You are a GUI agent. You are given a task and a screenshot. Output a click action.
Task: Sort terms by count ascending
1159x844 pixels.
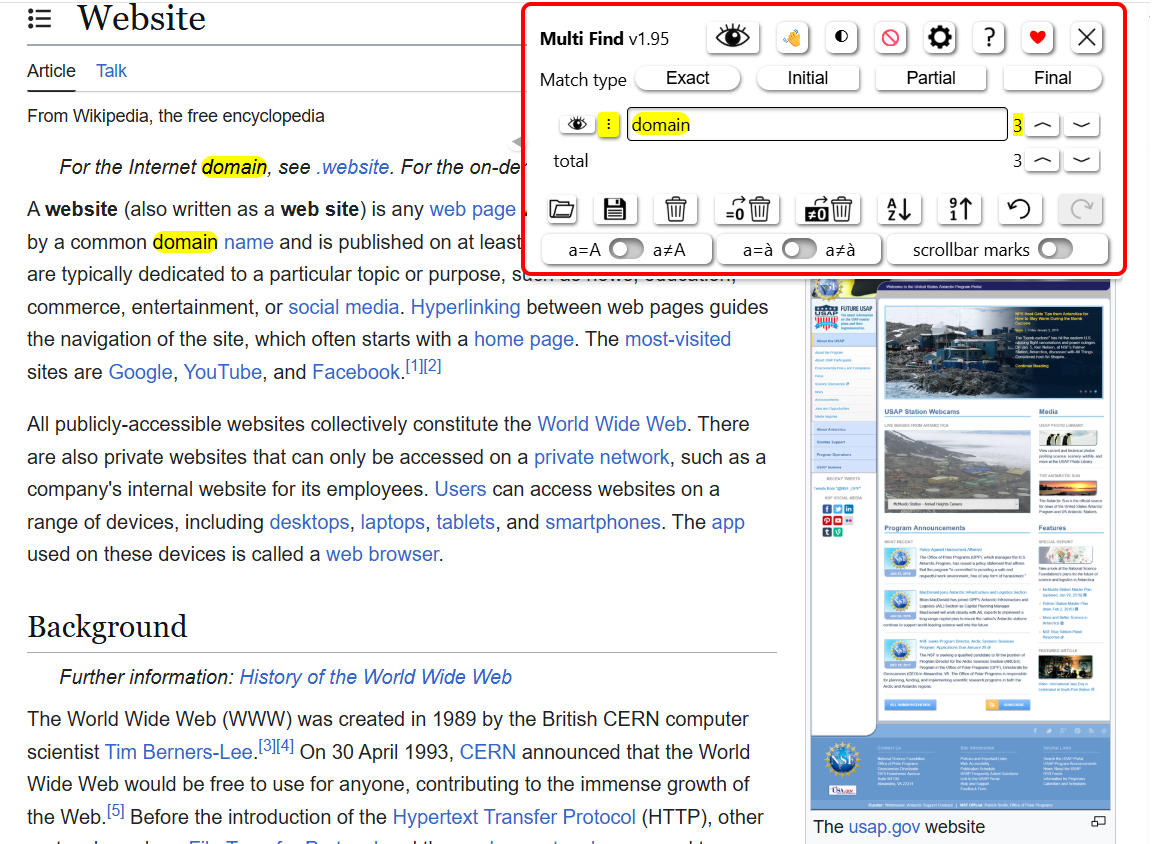(x=959, y=210)
